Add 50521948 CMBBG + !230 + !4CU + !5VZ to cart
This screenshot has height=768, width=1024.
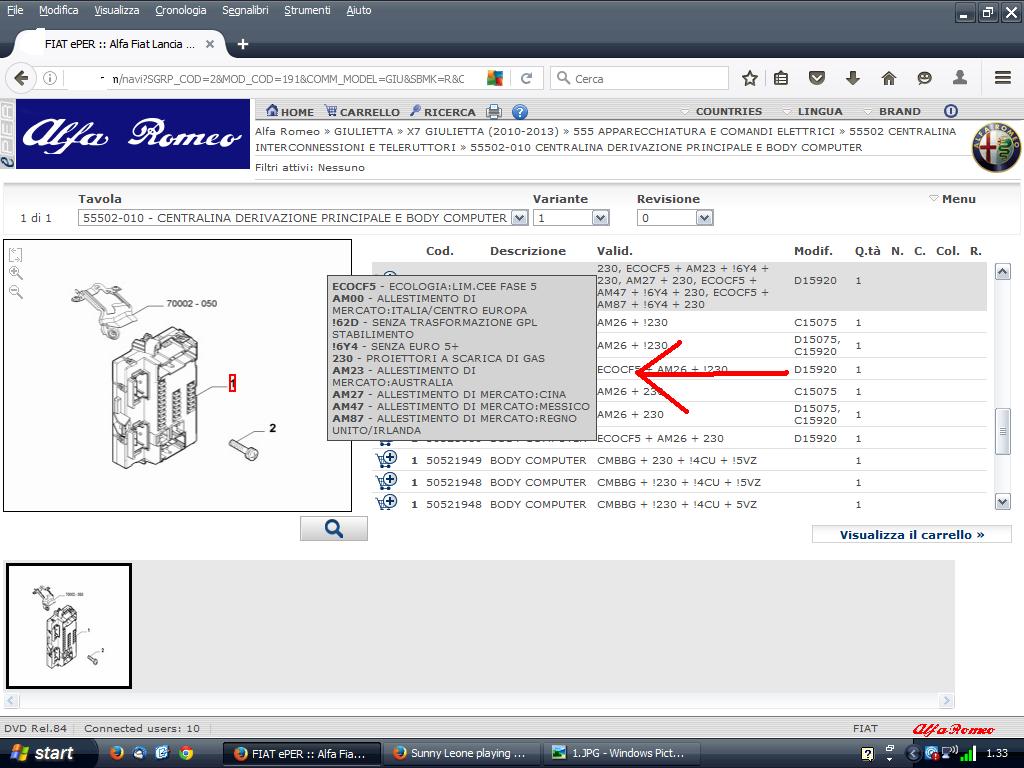coord(387,482)
